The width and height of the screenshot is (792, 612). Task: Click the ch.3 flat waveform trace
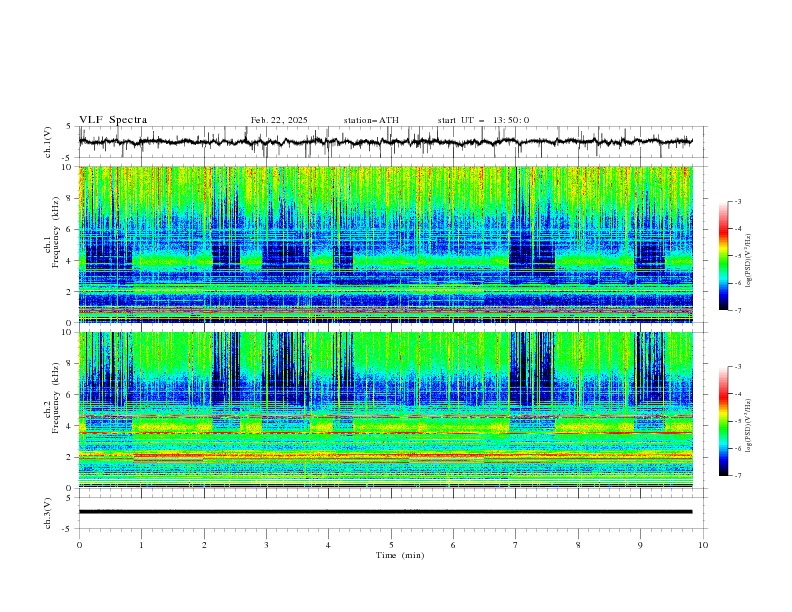tap(385, 512)
